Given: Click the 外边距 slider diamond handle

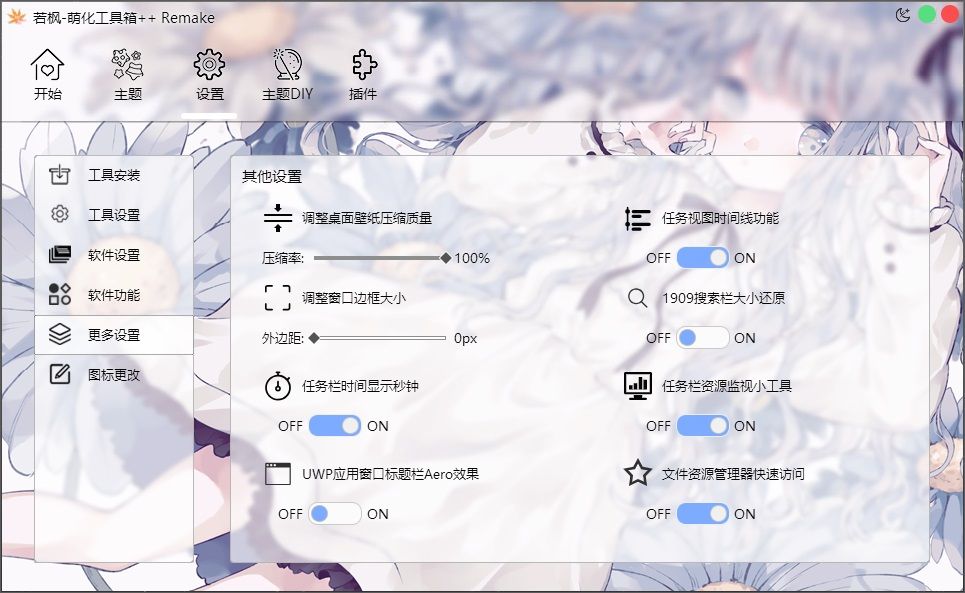Looking at the screenshot, I should [x=314, y=338].
